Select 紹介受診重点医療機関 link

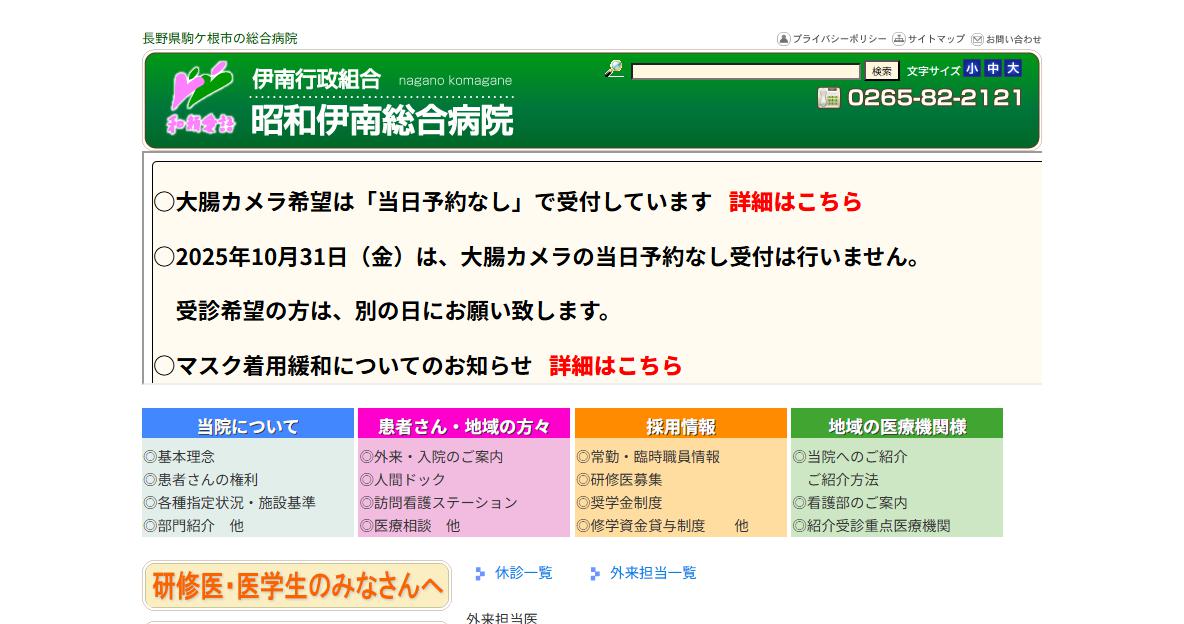coord(871,526)
